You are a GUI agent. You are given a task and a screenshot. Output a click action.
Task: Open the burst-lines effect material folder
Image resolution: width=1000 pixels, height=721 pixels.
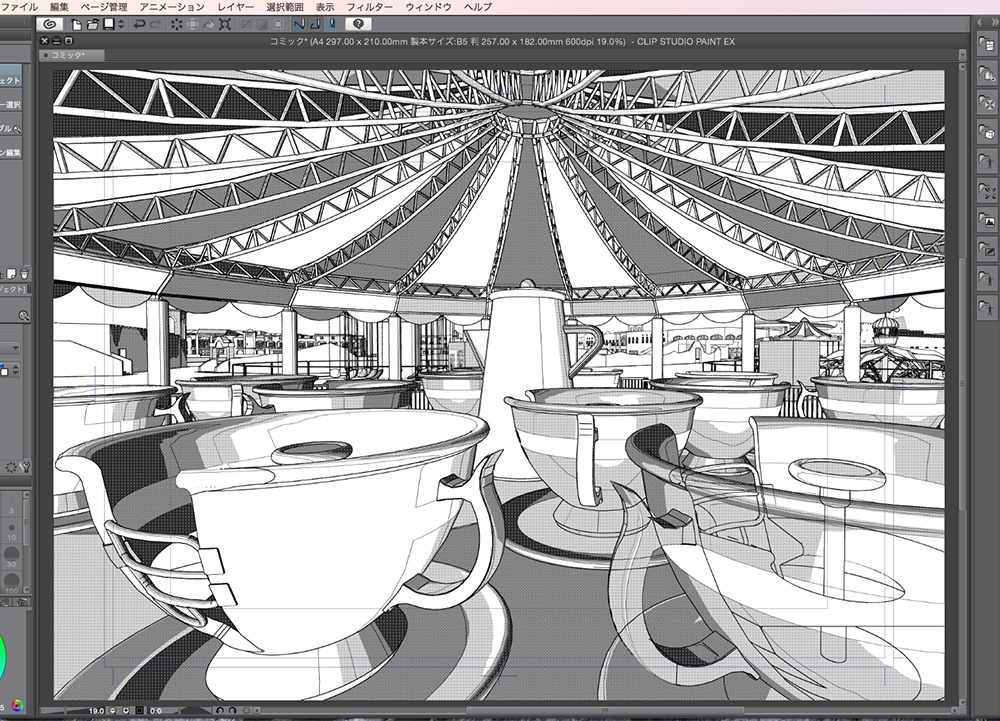point(987,192)
